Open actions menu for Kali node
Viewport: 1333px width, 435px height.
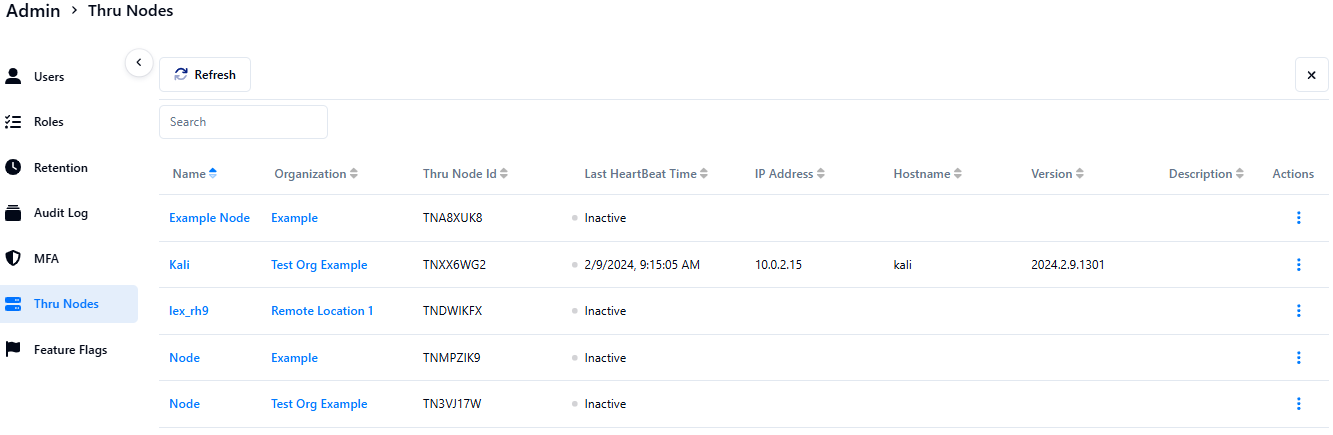pyautogui.click(x=1298, y=265)
